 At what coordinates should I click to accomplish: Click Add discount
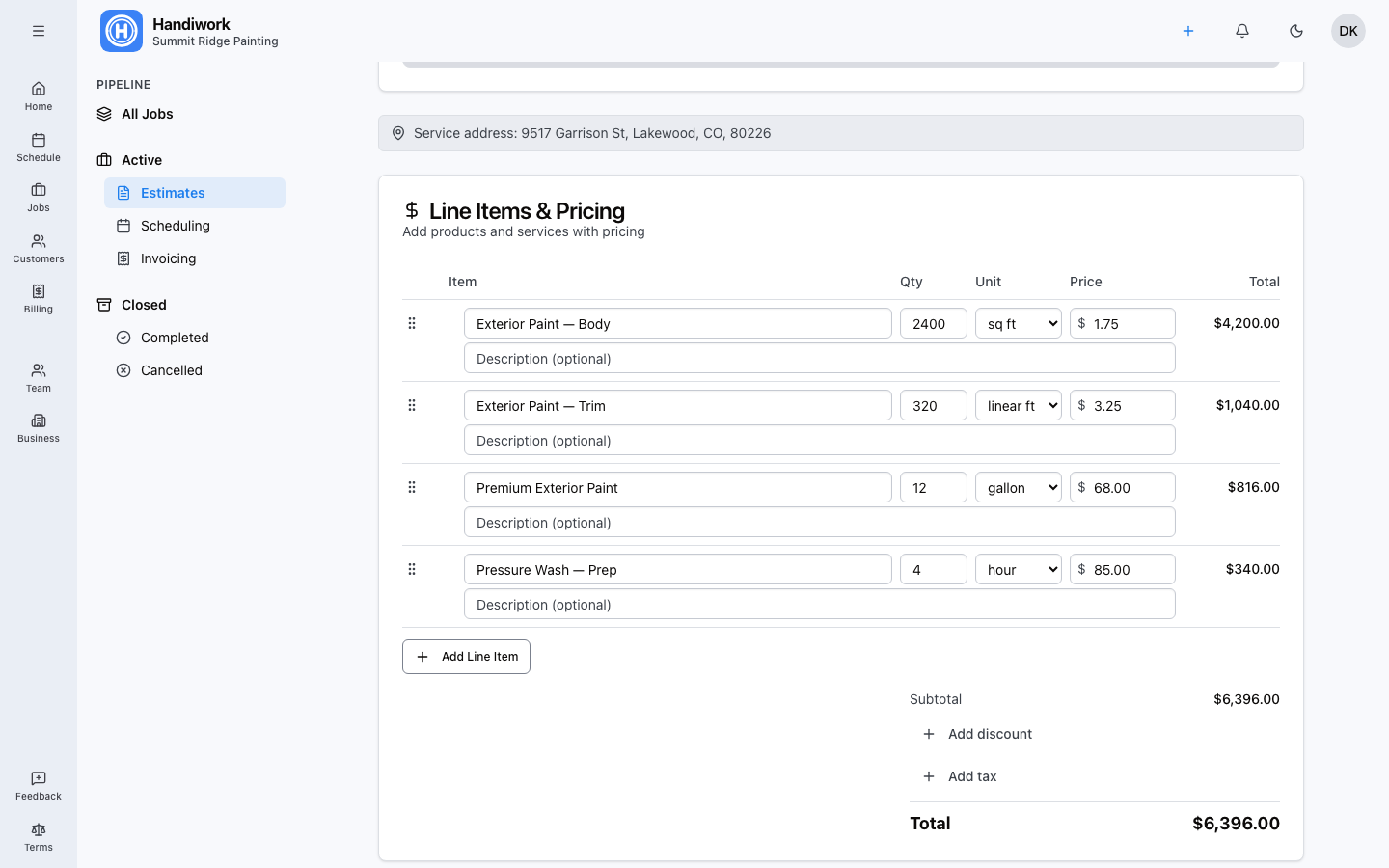coord(977,734)
